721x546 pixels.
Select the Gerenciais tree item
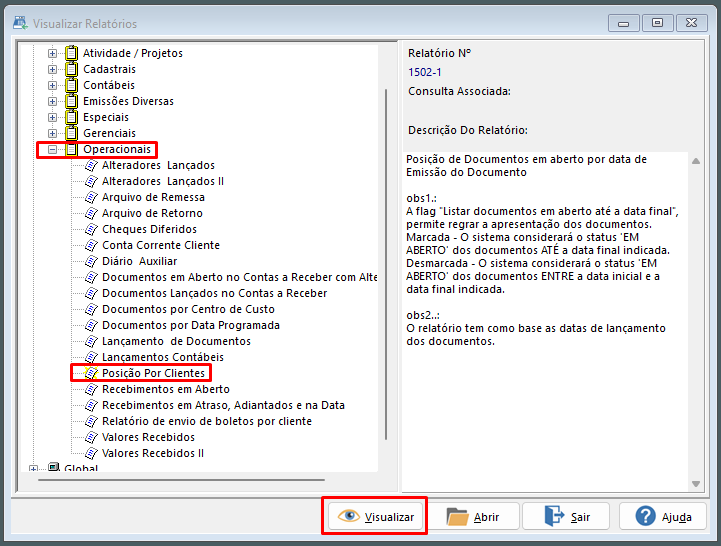tap(109, 133)
